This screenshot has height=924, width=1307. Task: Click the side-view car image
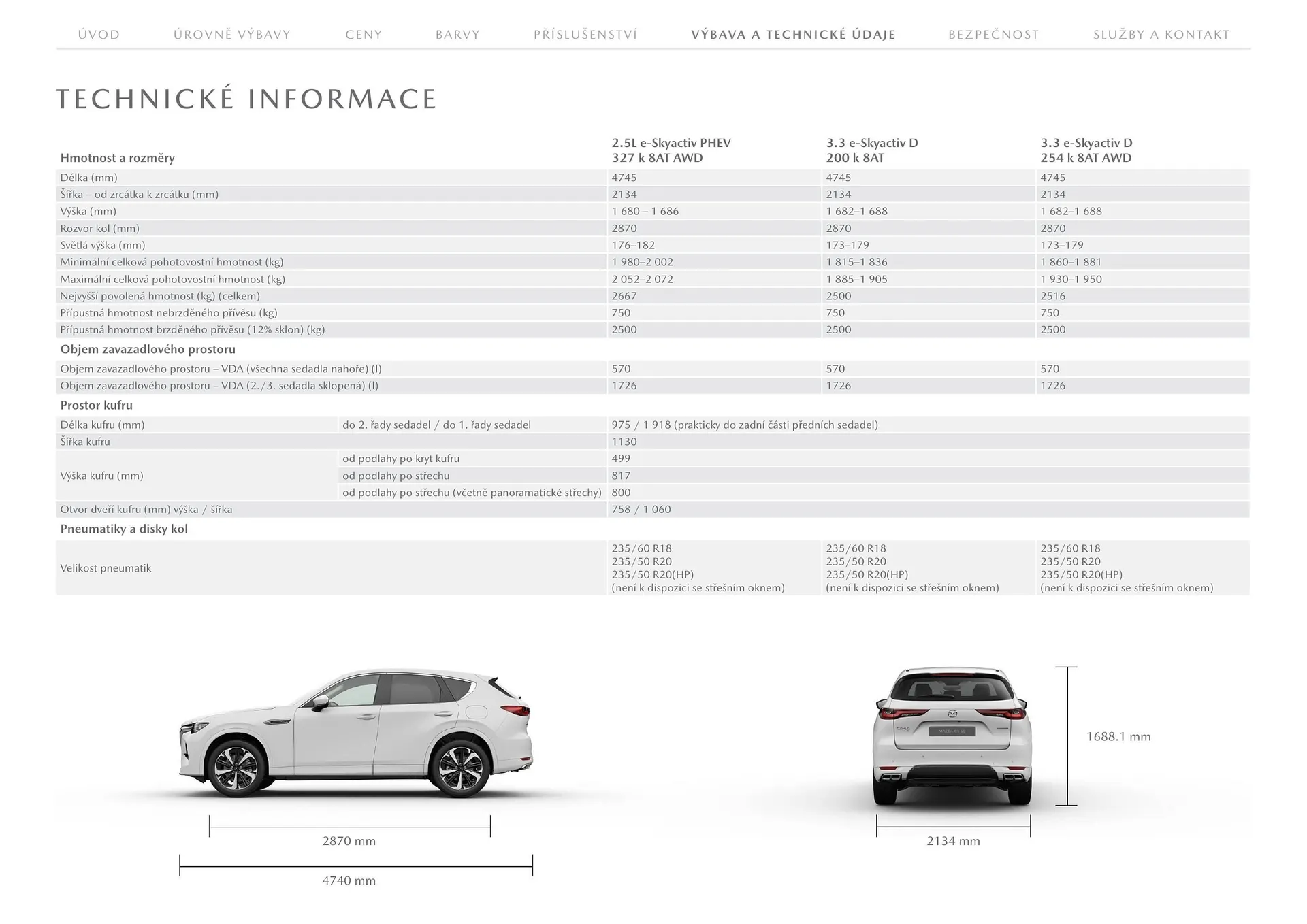click(355, 733)
